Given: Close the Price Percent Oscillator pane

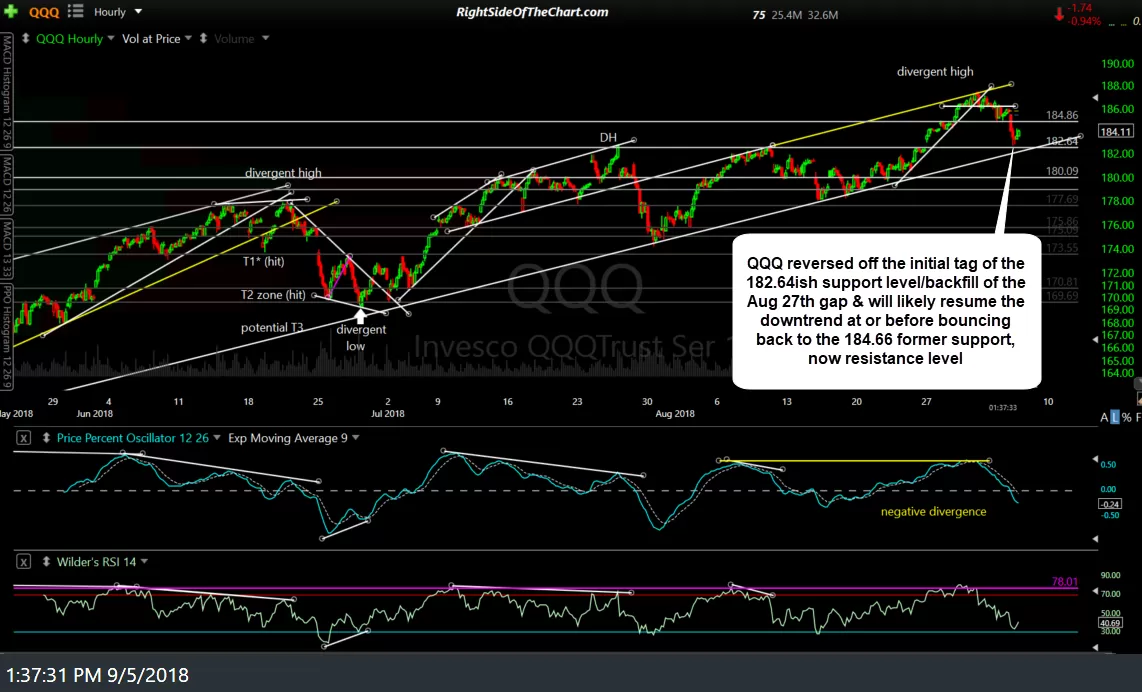Looking at the screenshot, I should [23, 438].
